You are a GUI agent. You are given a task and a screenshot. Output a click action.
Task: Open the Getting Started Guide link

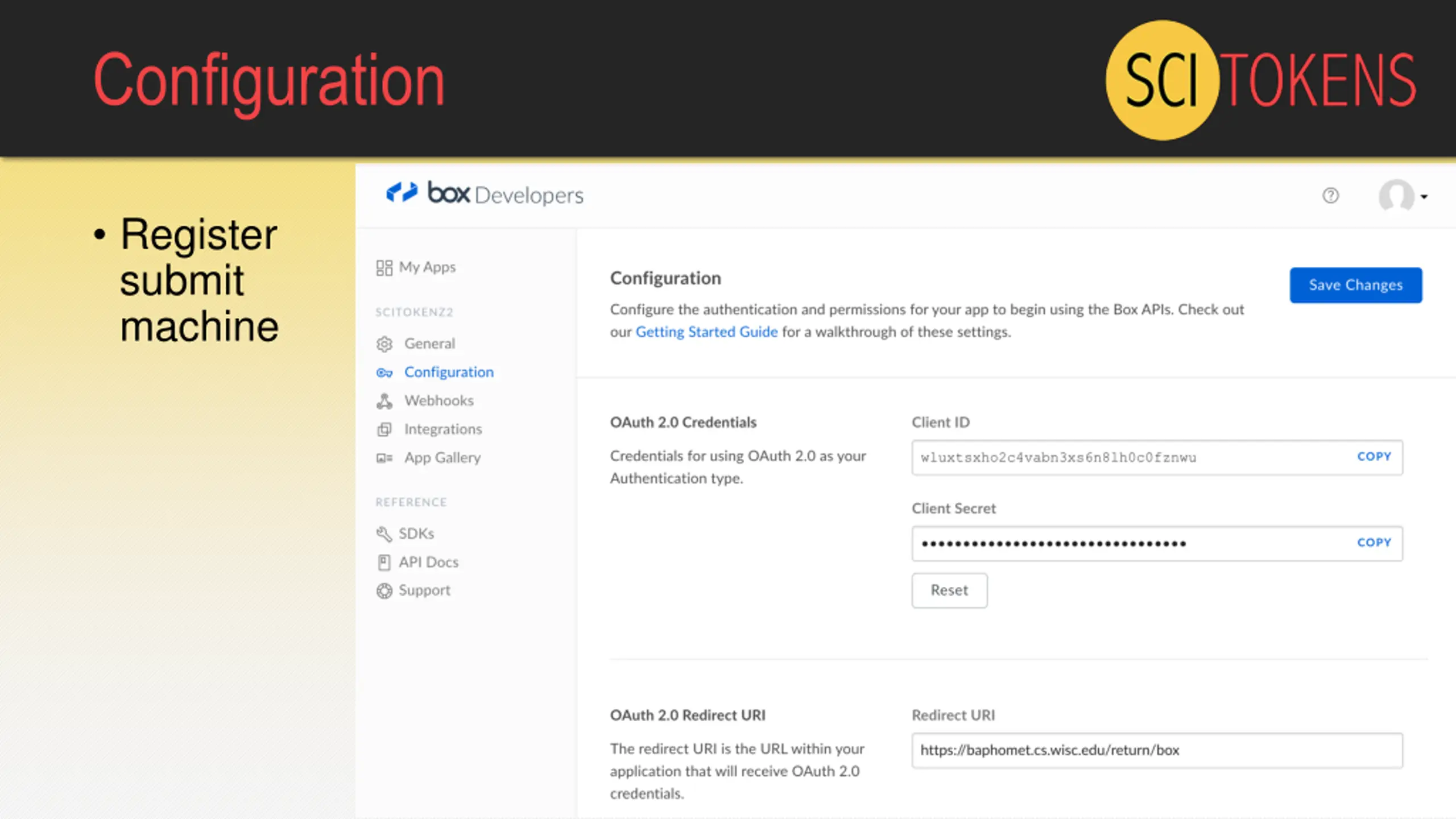pyautogui.click(x=706, y=332)
